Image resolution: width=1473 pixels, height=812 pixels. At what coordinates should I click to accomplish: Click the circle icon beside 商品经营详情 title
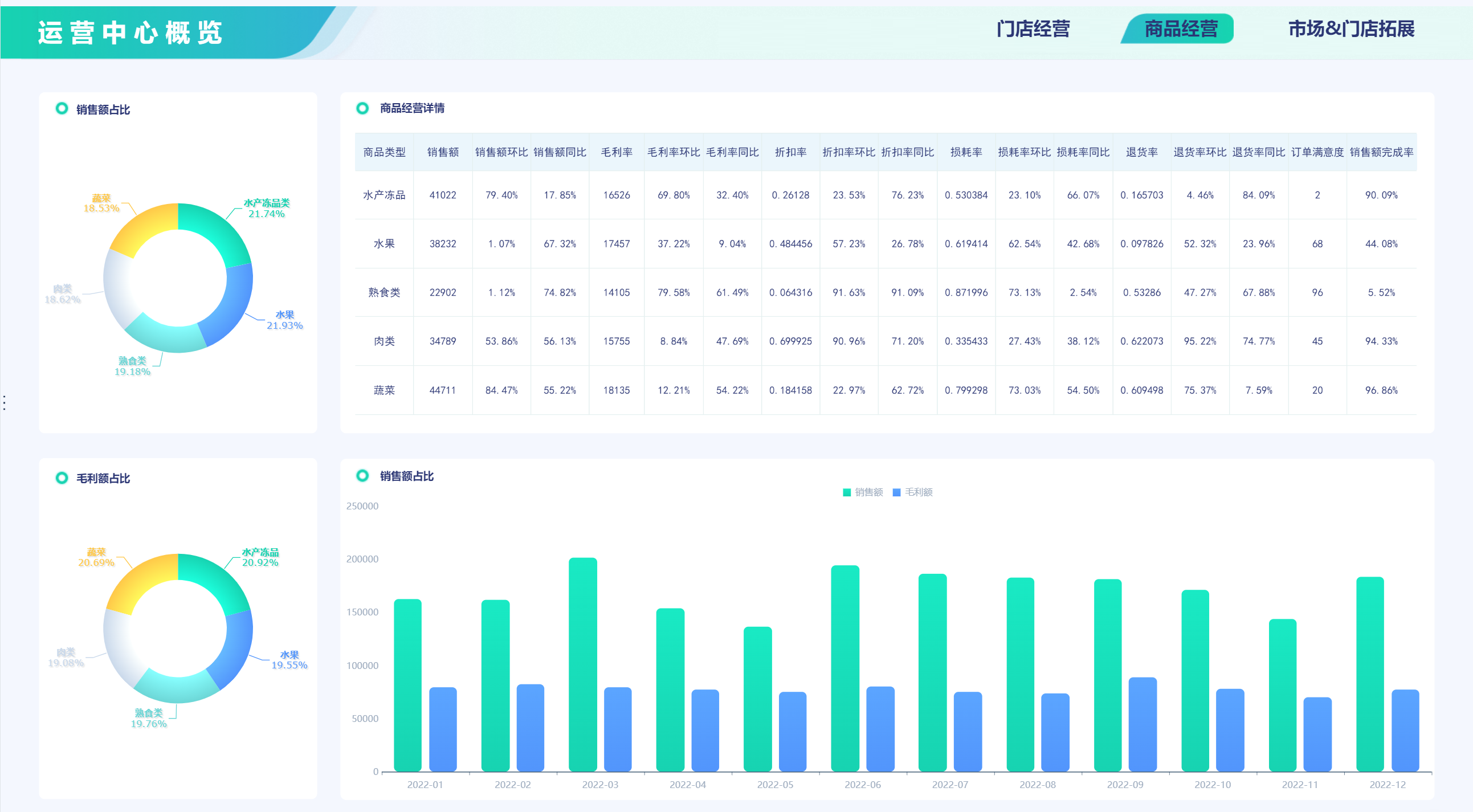coord(362,108)
